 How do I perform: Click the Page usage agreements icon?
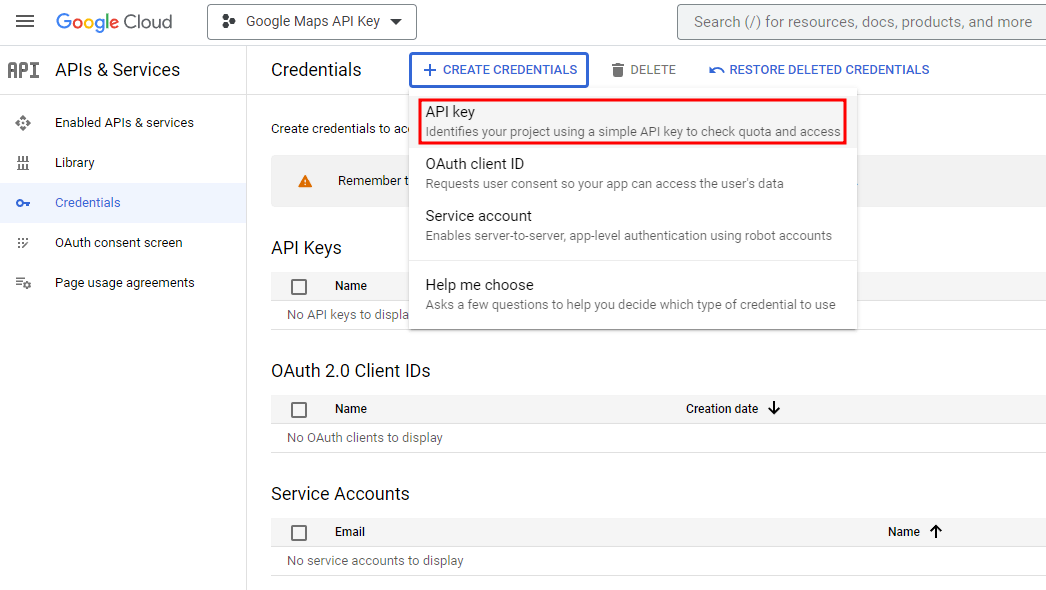click(23, 283)
